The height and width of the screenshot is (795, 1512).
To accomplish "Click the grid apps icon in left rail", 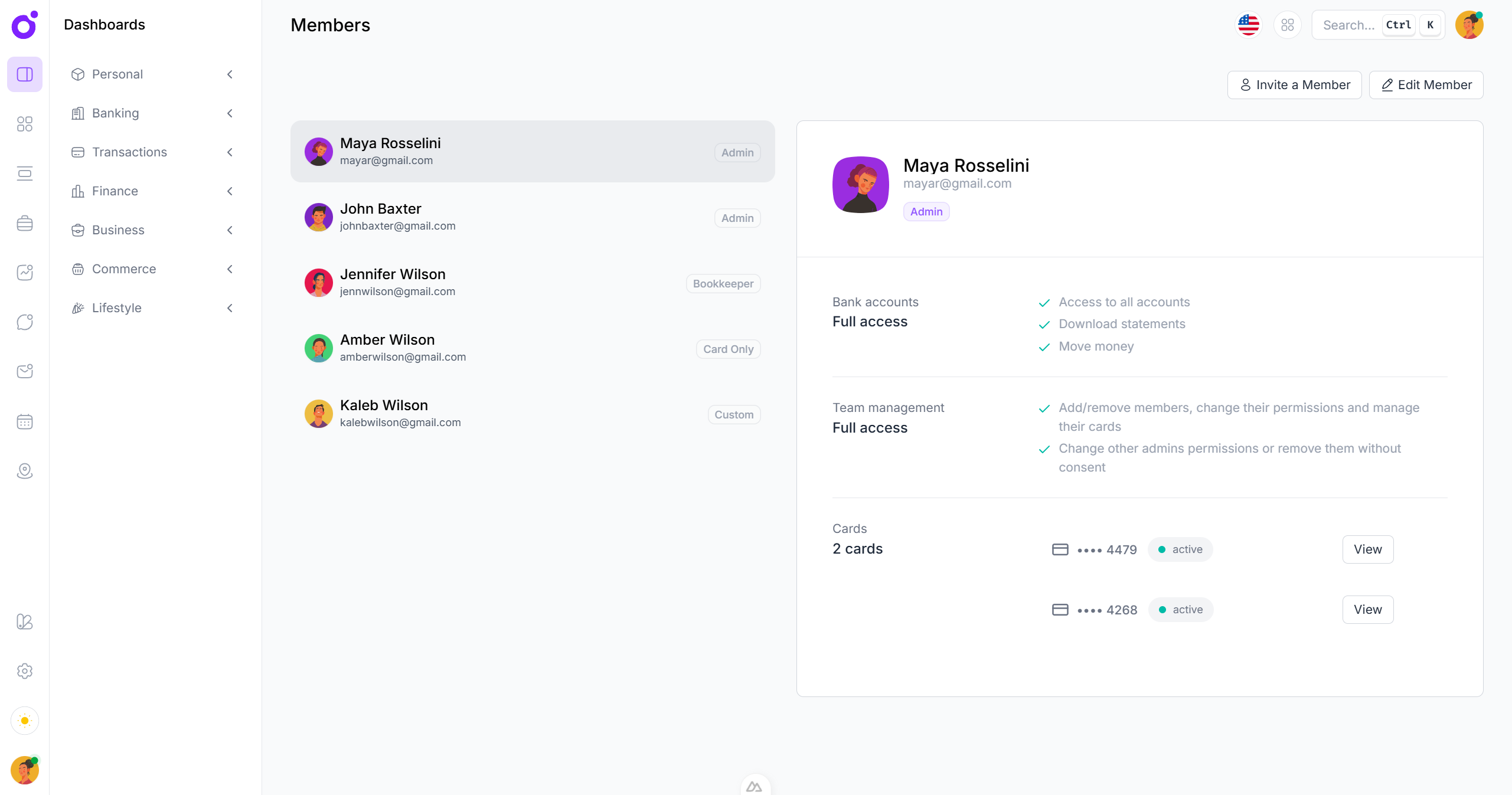I will coord(25,124).
